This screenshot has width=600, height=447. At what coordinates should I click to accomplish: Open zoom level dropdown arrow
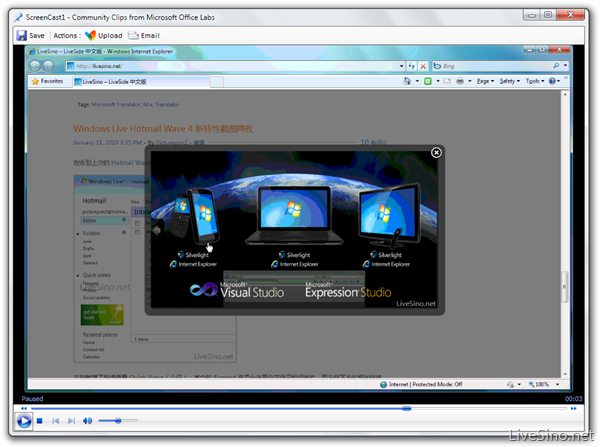tap(558, 384)
